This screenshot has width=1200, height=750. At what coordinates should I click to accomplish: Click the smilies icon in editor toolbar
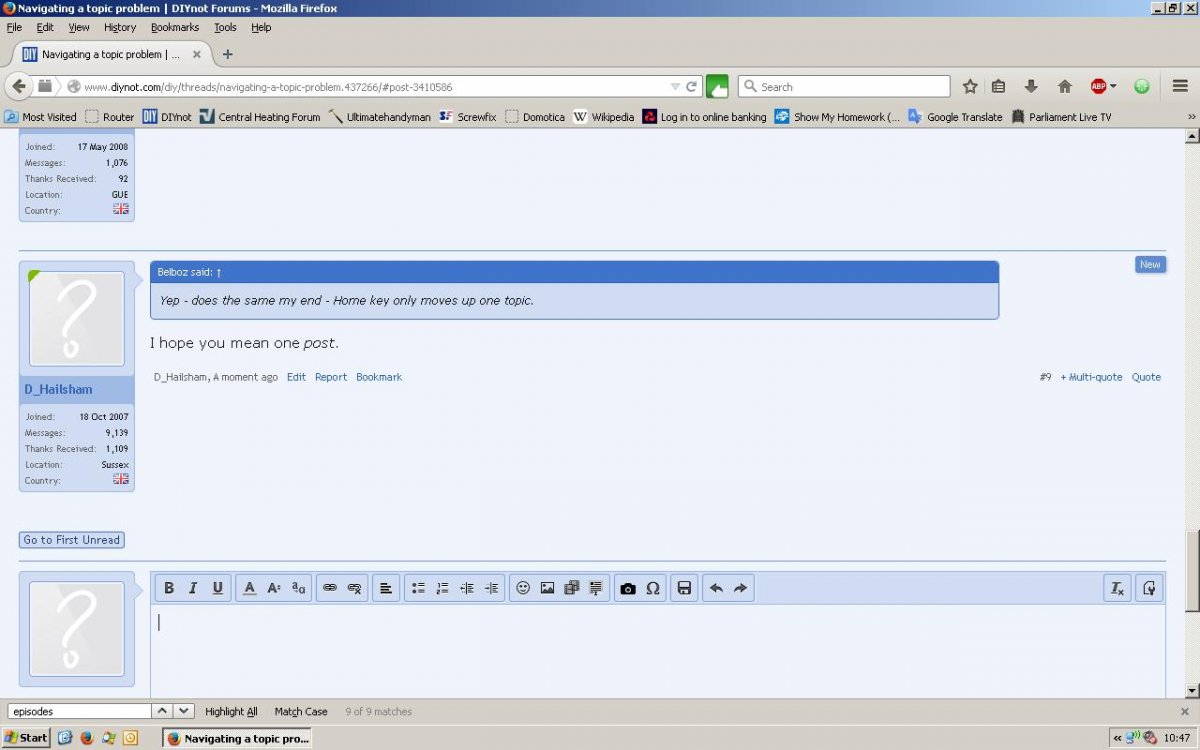(522, 588)
